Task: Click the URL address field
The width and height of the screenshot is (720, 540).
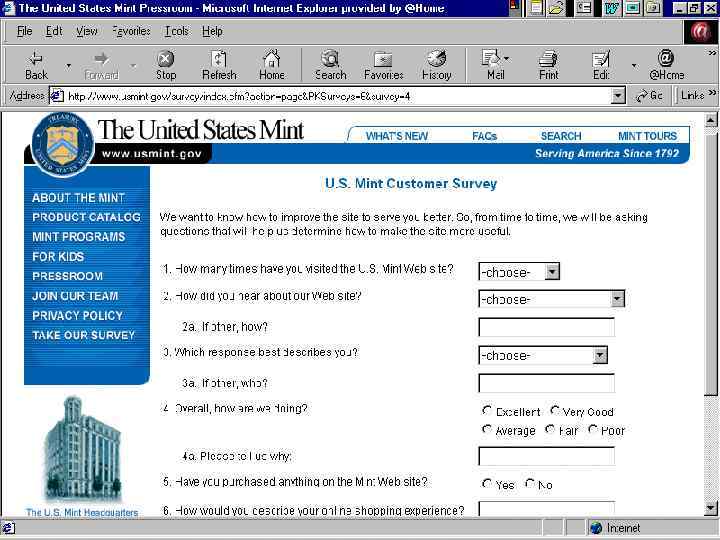Action: (338, 96)
